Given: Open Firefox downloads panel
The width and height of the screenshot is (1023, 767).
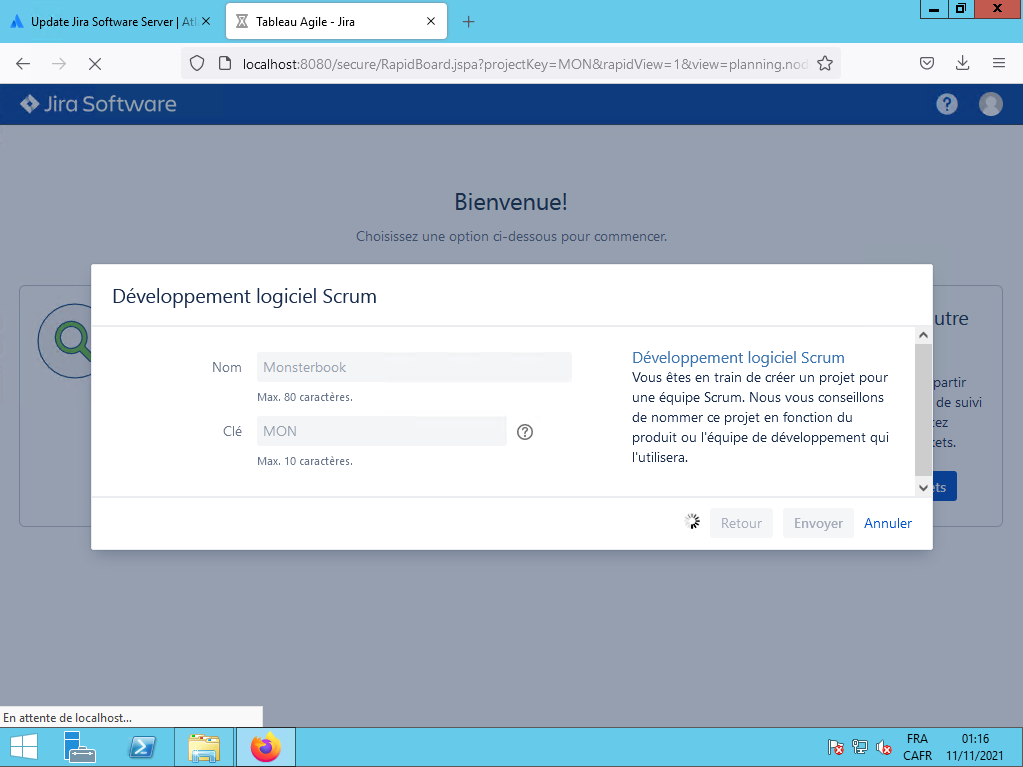Looking at the screenshot, I should pos(962,63).
